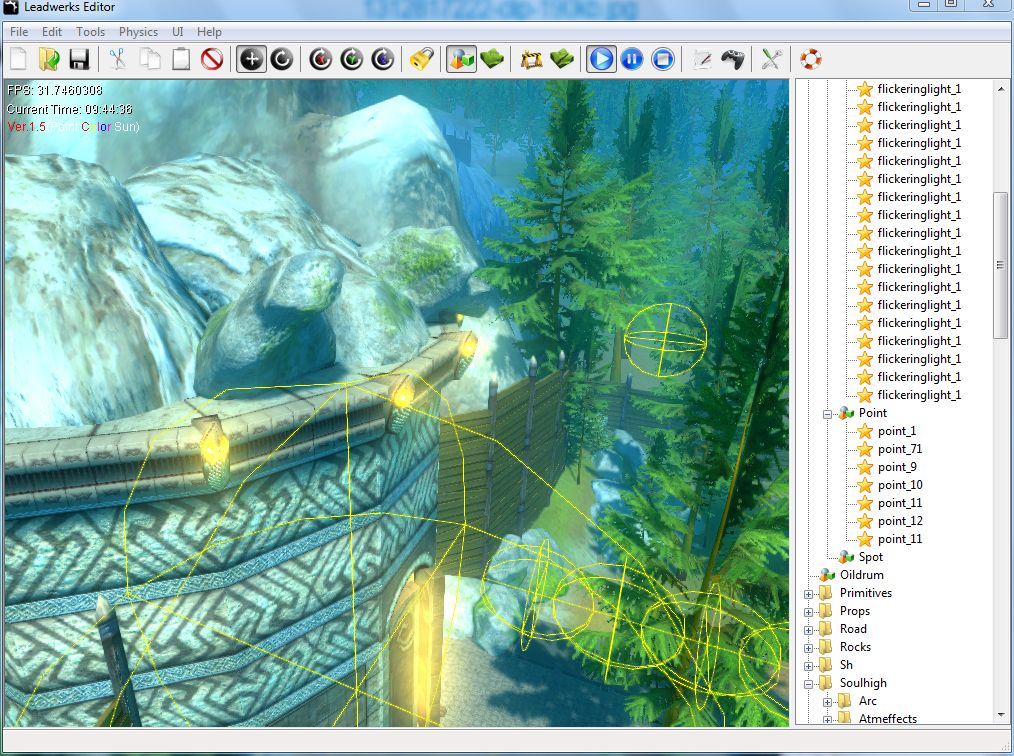Open the wrench and screwdriver options icon
Viewport: 1014px width, 756px height.
[770, 59]
